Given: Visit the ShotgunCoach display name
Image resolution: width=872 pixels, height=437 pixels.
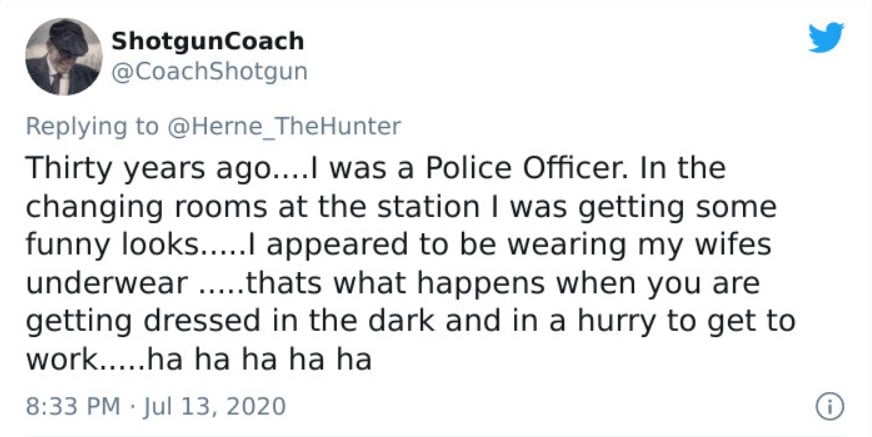Looking at the screenshot, I should pyautogui.click(x=208, y=41).
